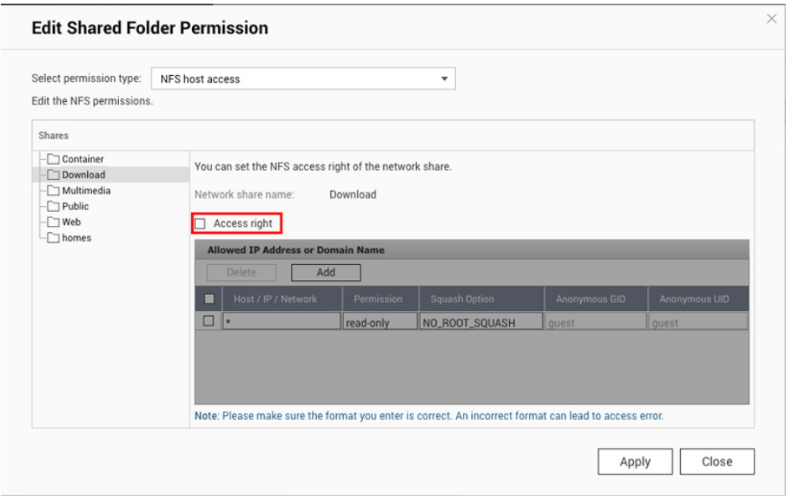Click the Anonymous UID guest field

pyautogui.click(x=698, y=321)
